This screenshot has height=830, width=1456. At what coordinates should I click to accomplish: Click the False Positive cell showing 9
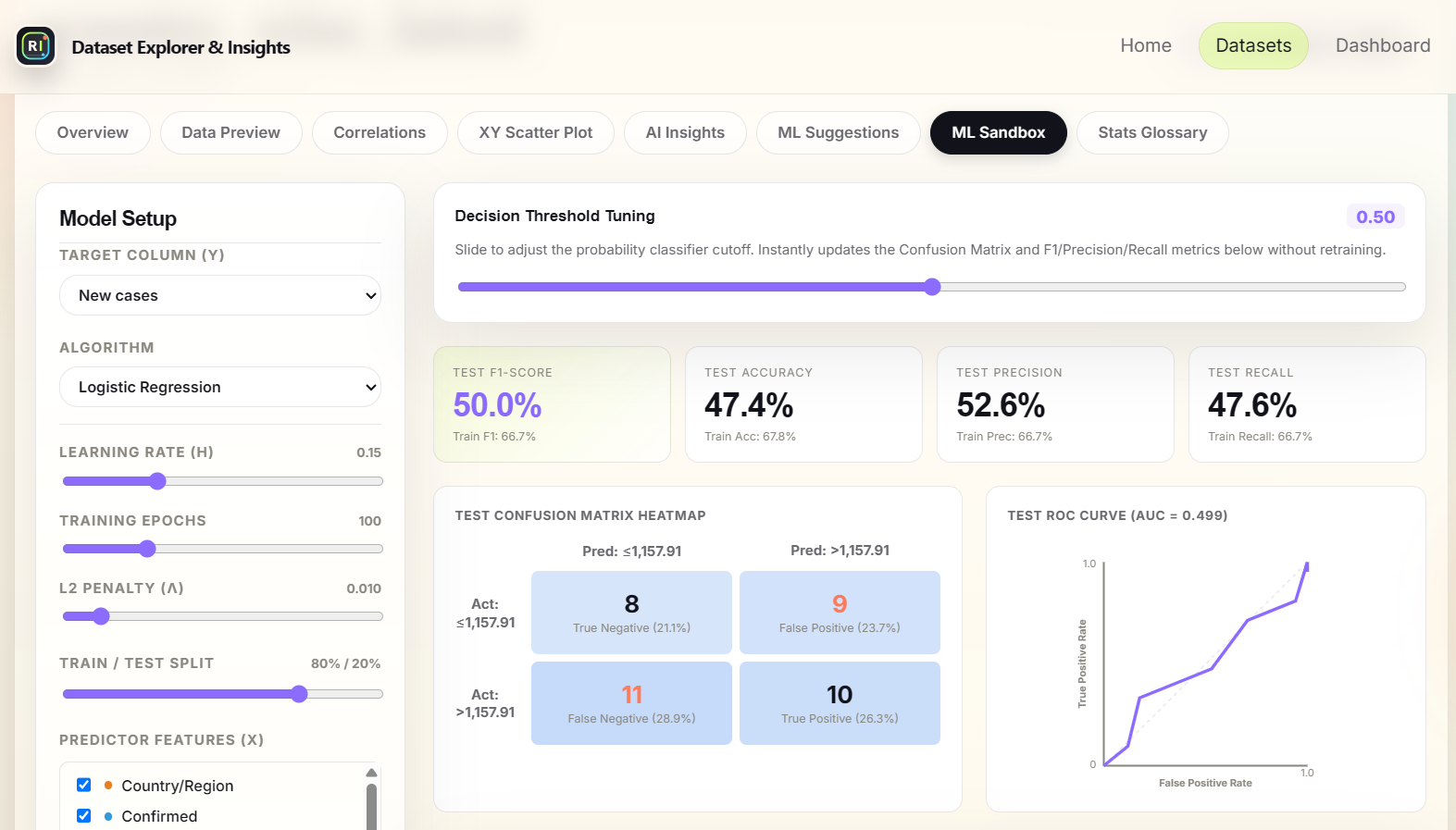840,613
